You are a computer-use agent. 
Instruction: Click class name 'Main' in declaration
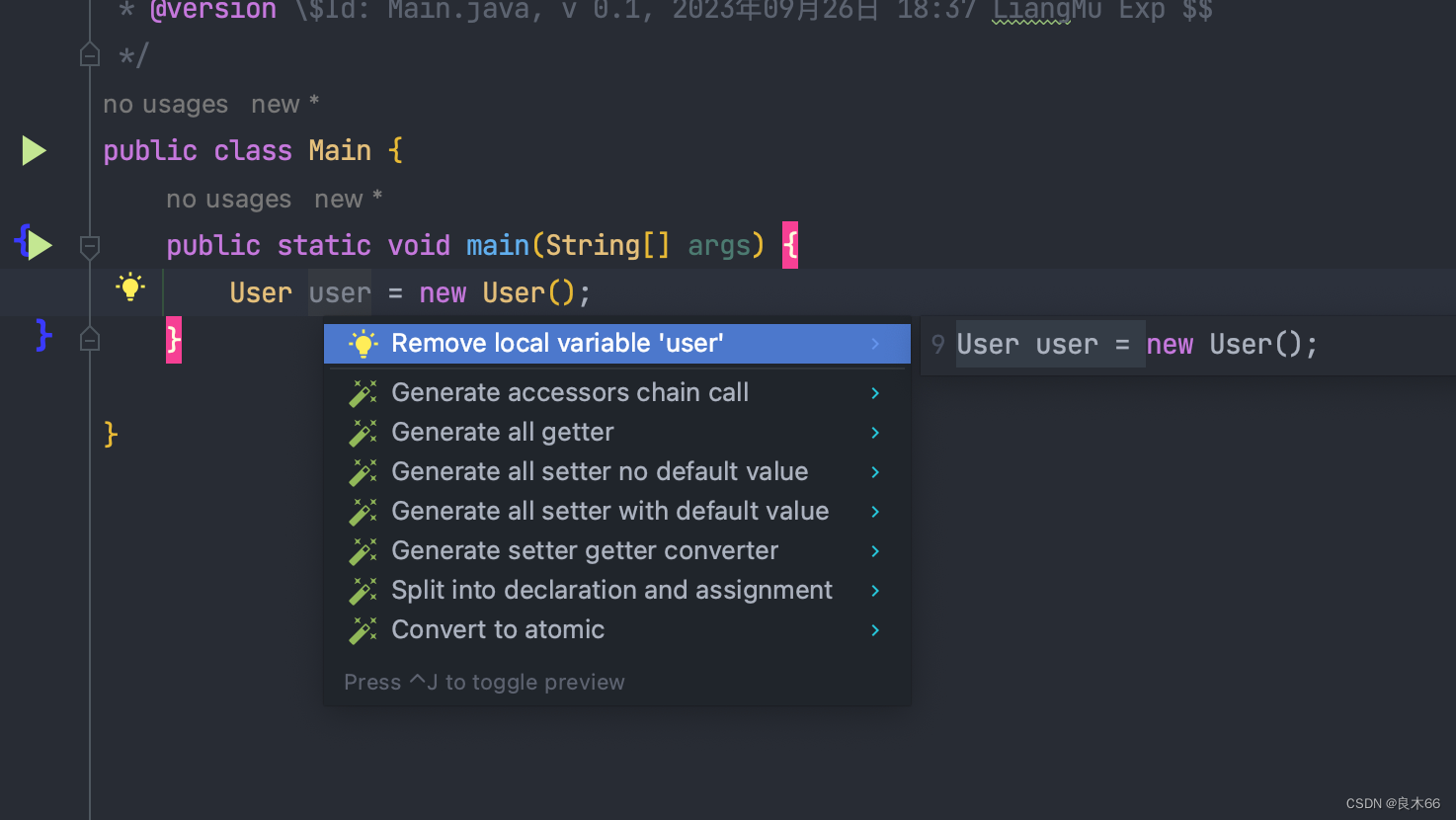[340, 151]
